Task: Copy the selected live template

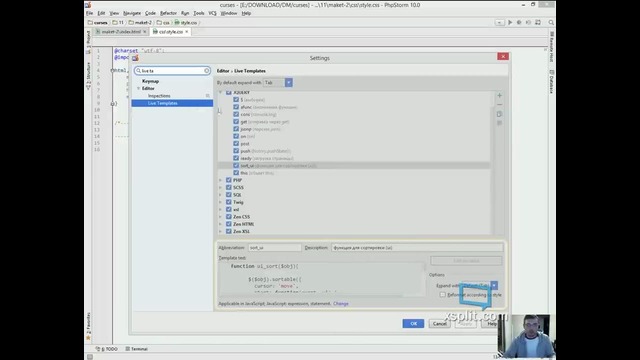Action: tap(499, 114)
